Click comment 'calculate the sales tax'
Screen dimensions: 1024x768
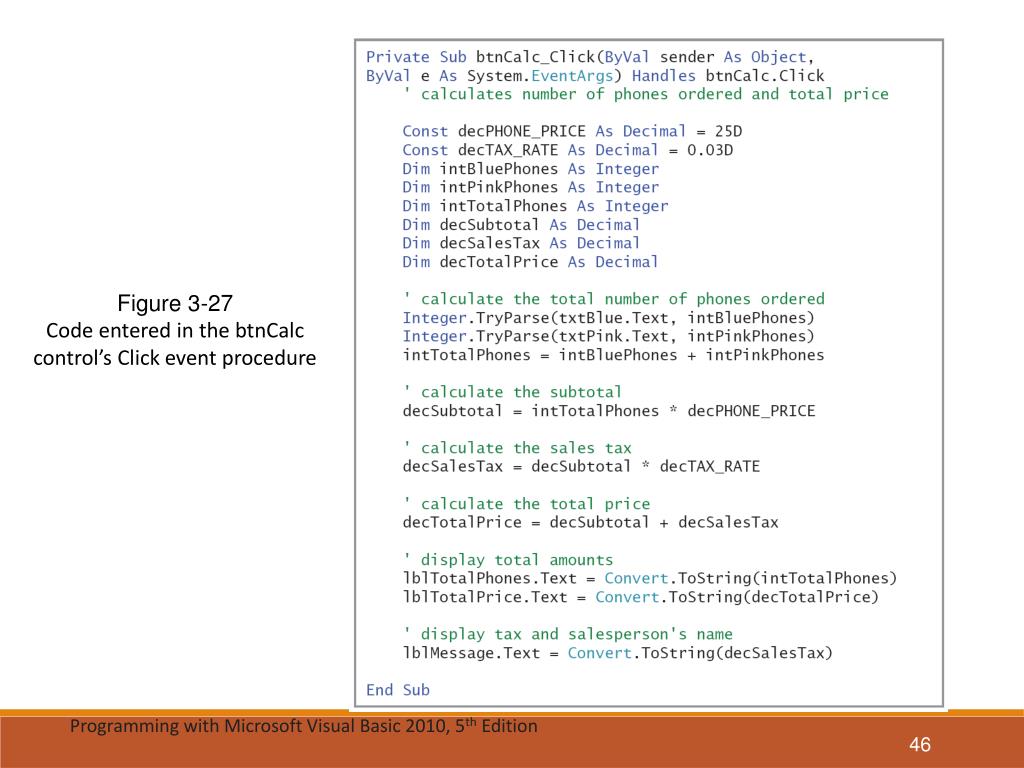pyautogui.click(x=517, y=448)
